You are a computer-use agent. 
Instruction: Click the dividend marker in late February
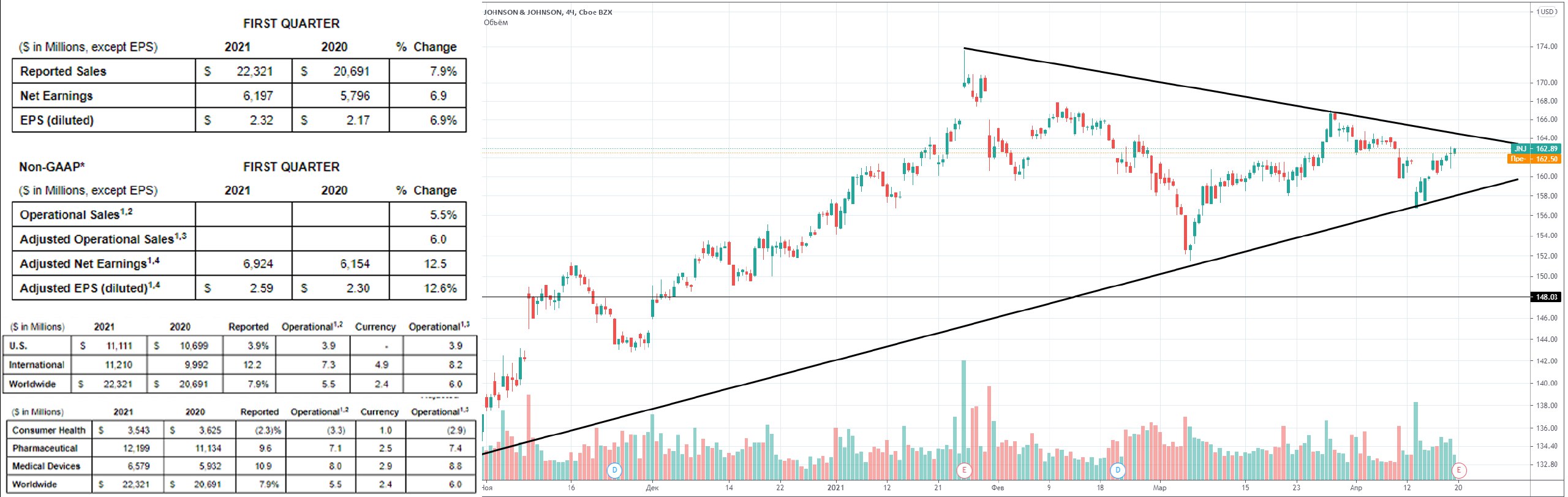click(x=1118, y=470)
